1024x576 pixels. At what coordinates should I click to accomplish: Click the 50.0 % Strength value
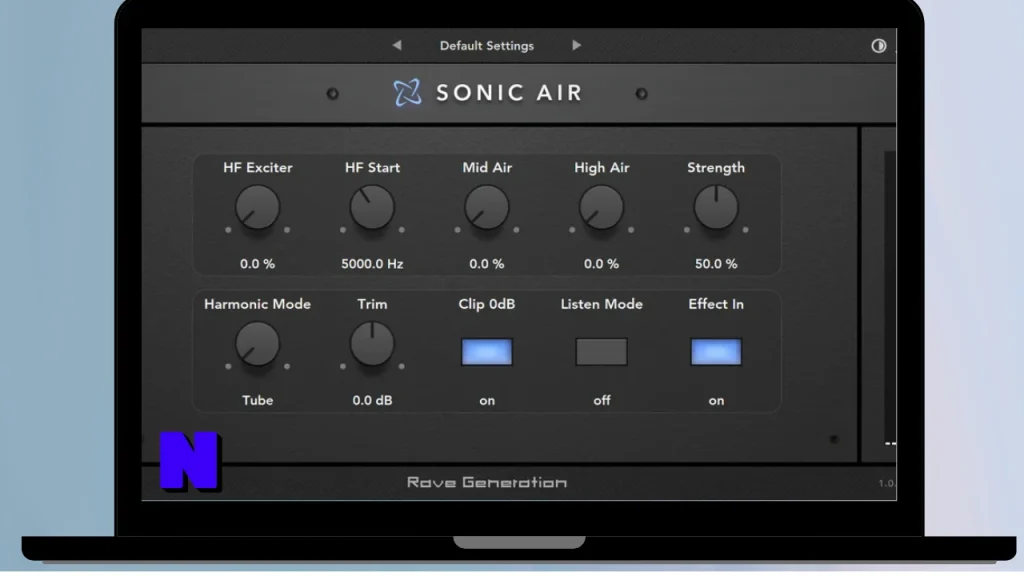(716, 264)
